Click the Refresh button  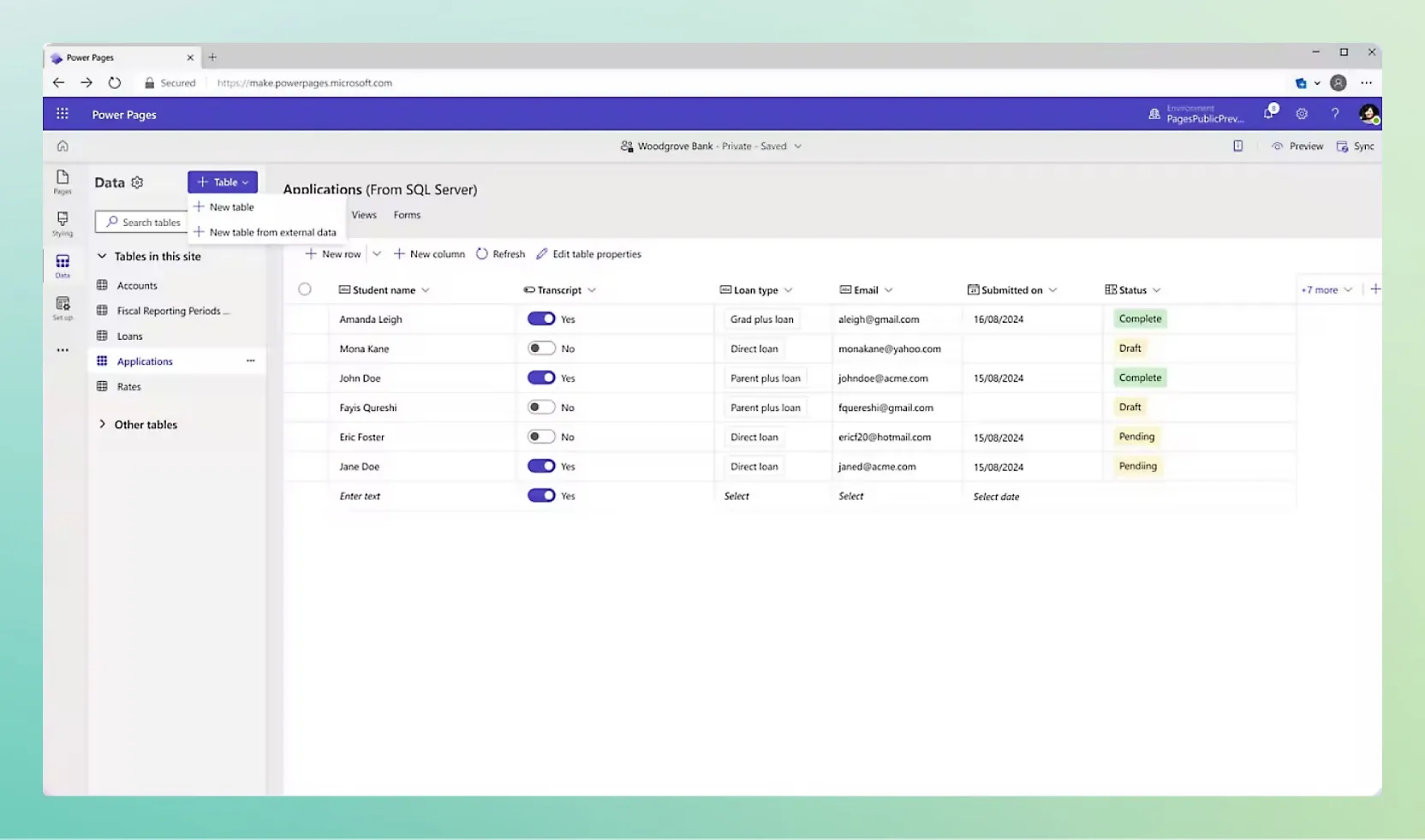pyautogui.click(x=501, y=254)
